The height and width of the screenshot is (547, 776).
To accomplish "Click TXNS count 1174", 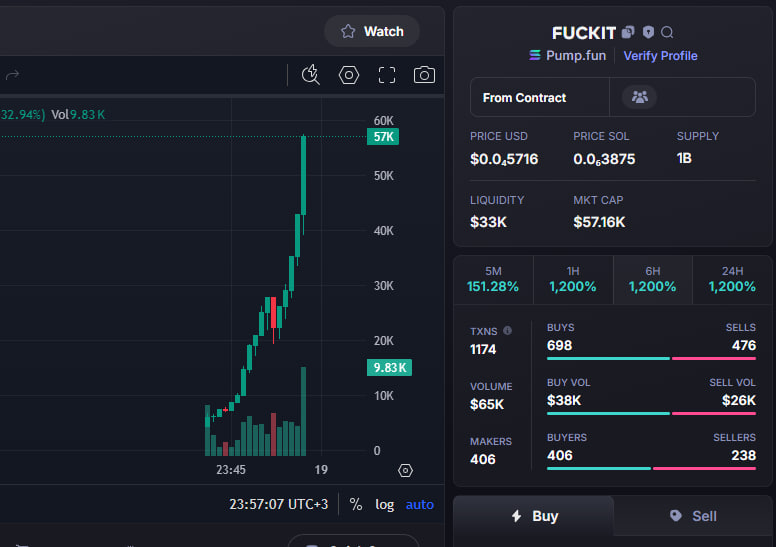I will point(483,349).
